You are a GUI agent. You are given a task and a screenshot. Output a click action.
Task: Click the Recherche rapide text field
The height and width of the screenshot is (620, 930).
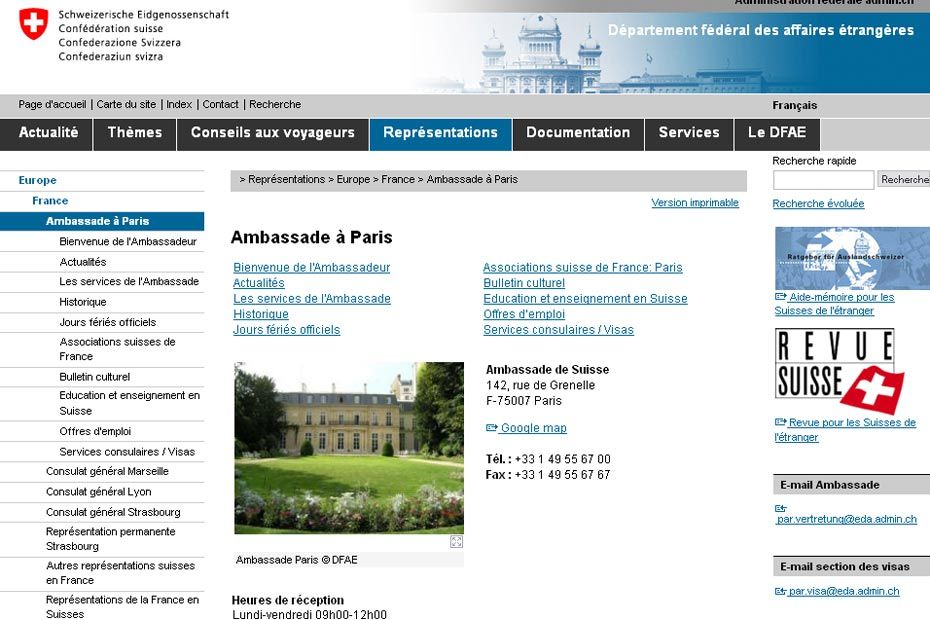click(x=823, y=180)
